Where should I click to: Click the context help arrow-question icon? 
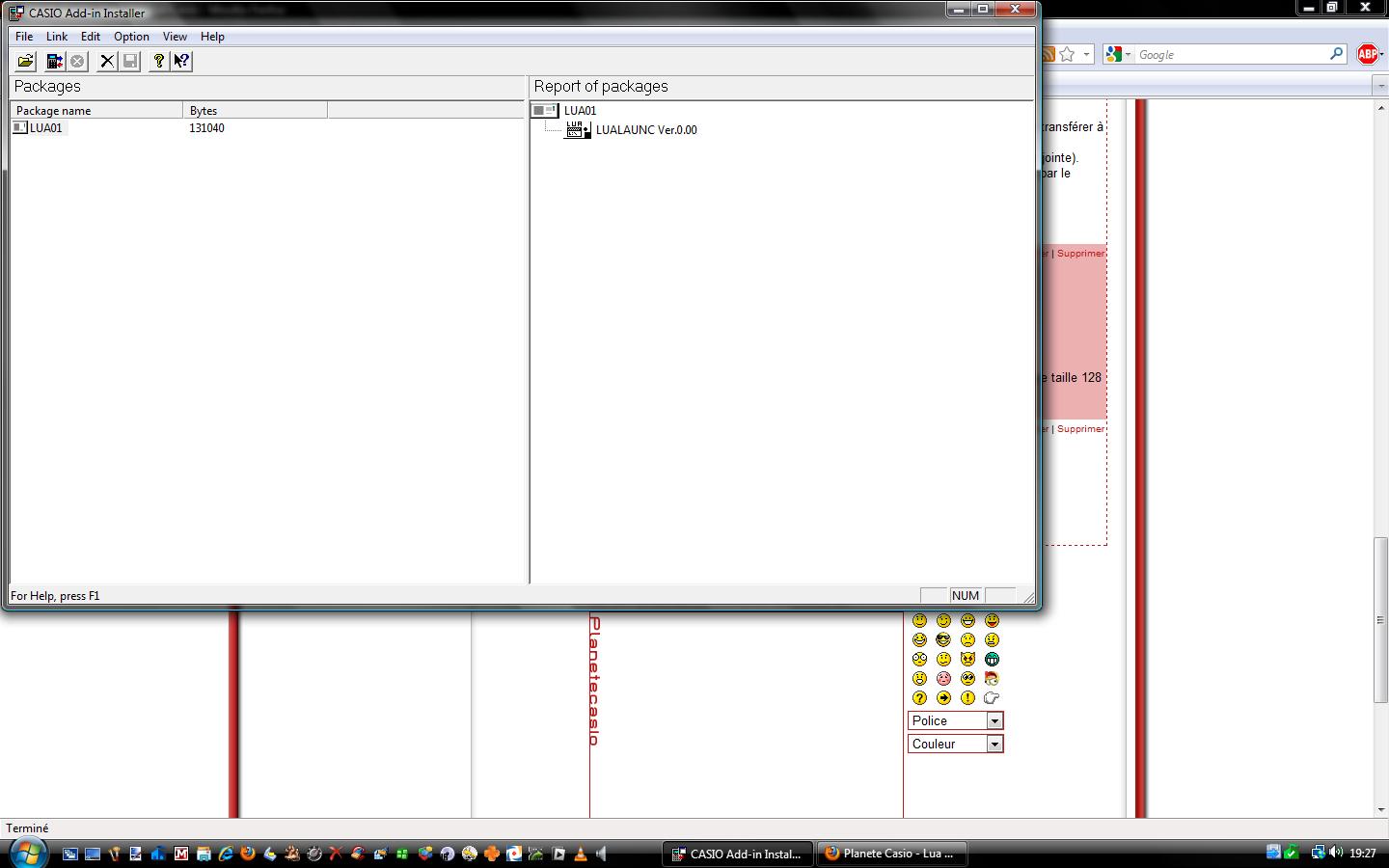pyautogui.click(x=181, y=61)
